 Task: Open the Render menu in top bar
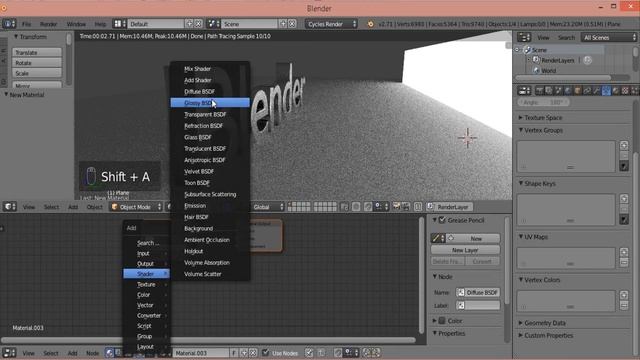point(48,24)
